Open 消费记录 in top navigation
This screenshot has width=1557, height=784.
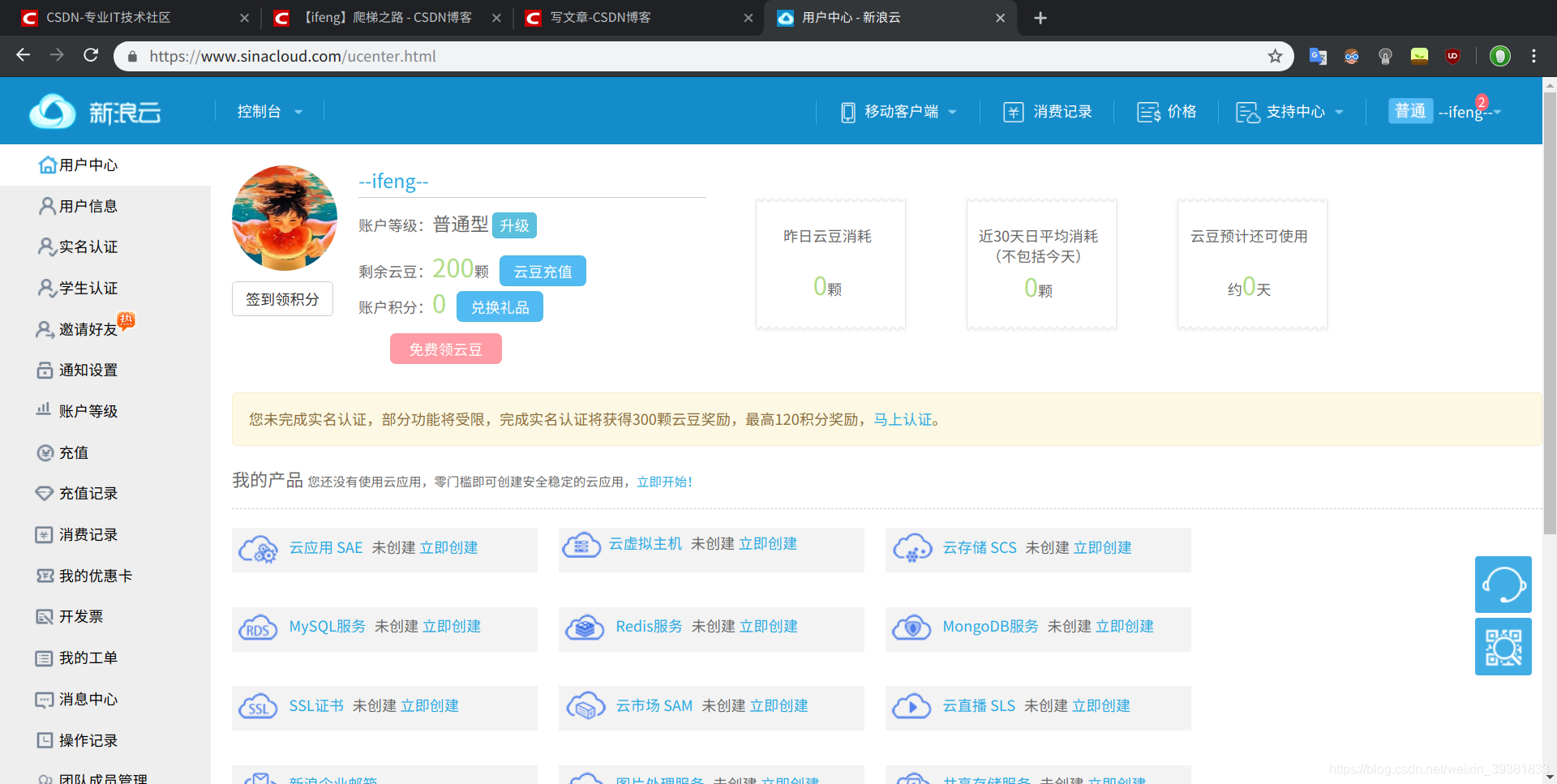coord(1047,111)
